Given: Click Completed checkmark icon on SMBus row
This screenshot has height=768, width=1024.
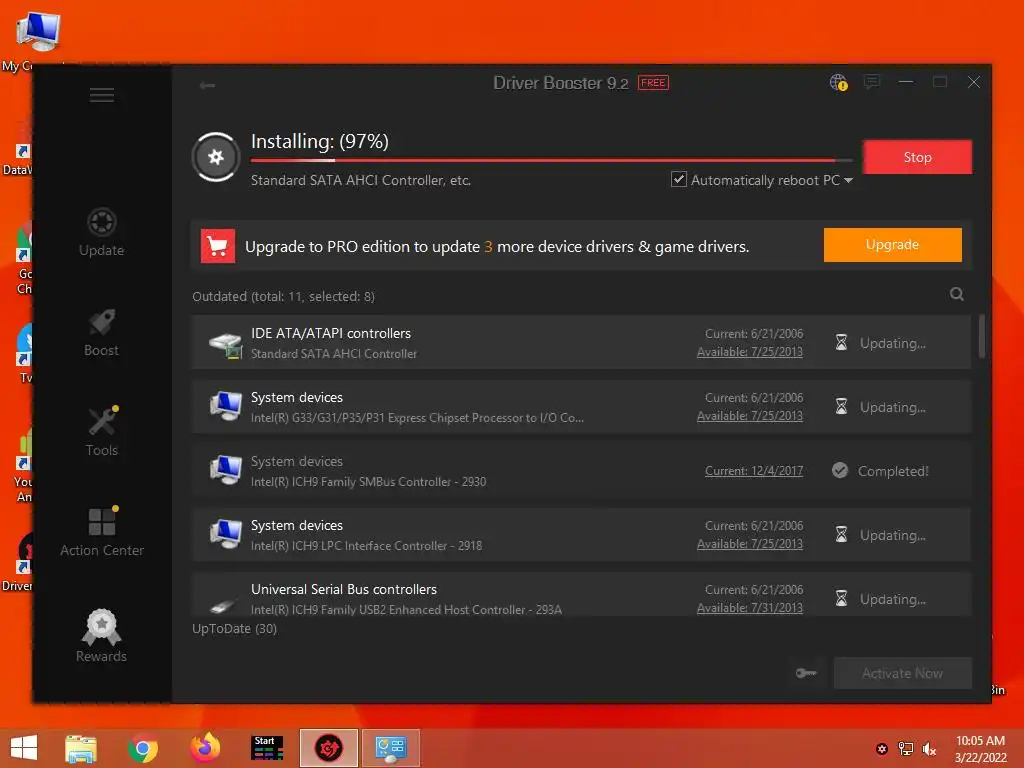Looking at the screenshot, I should 840,470.
